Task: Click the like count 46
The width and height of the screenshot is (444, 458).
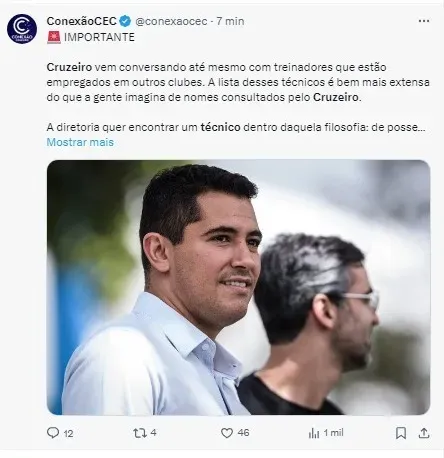Action: coord(244,433)
